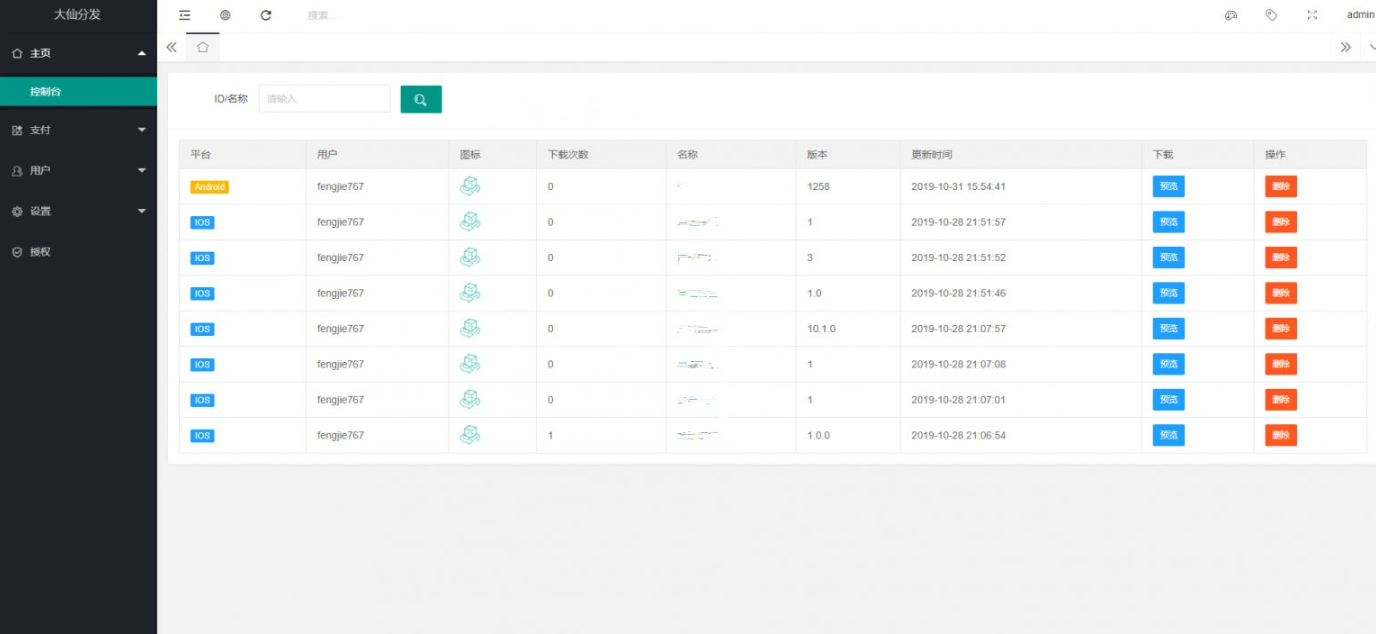Viewport: 1376px width, 634px height.
Task: Focus the ID/名称 input field
Action: click(x=324, y=99)
